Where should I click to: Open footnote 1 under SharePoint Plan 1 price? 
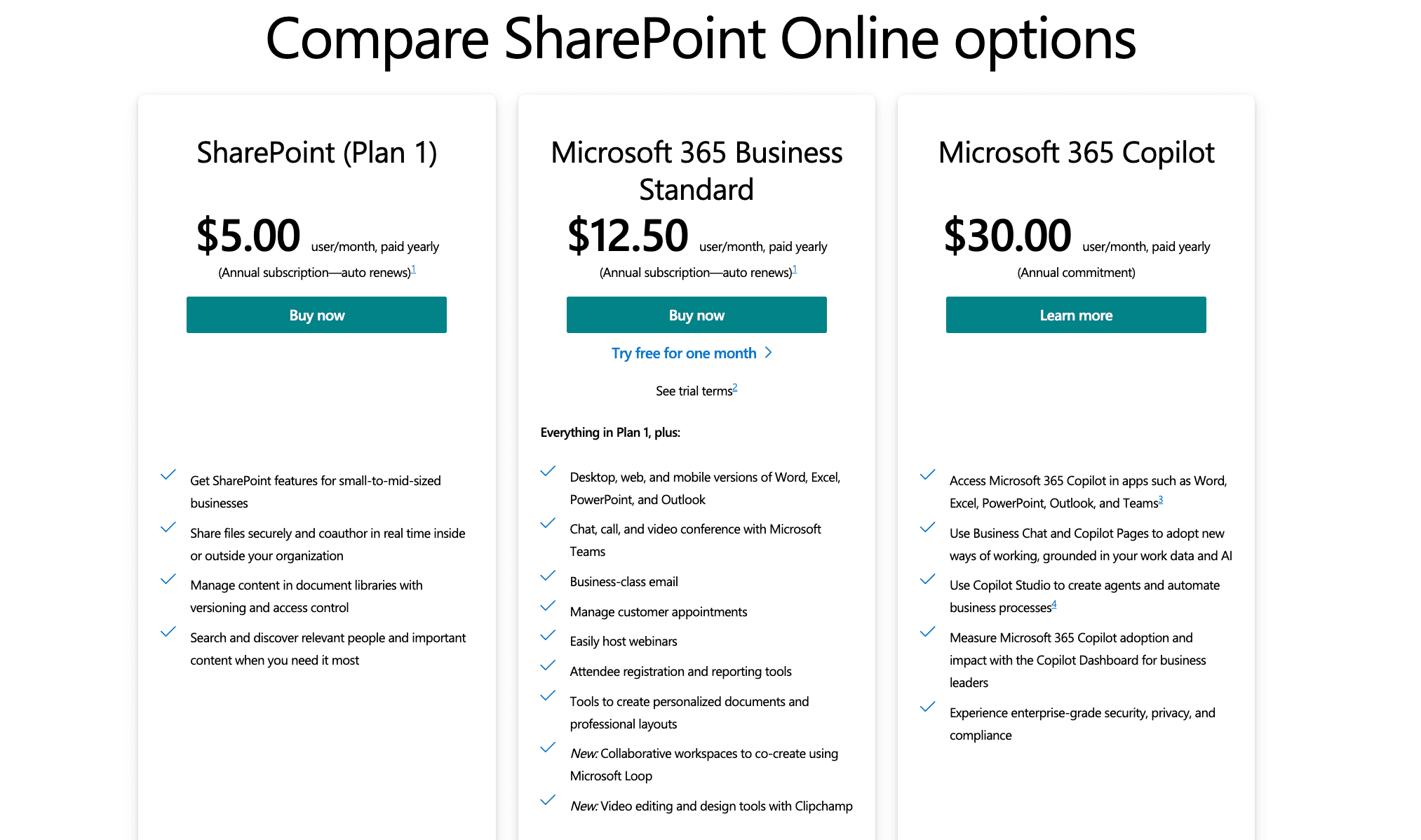414,269
